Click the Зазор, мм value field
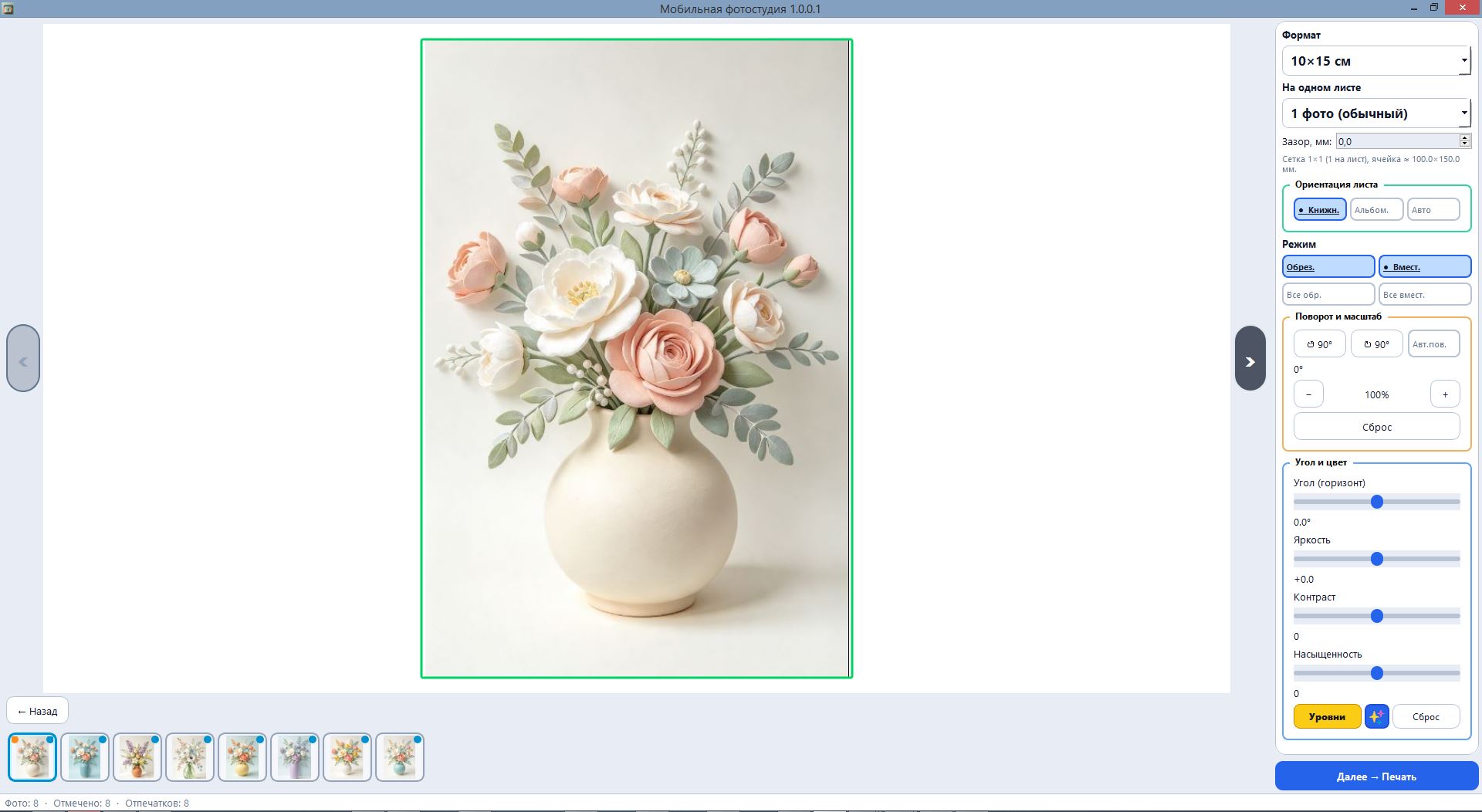The image size is (1482, 812). click(x=1398, y=140)
